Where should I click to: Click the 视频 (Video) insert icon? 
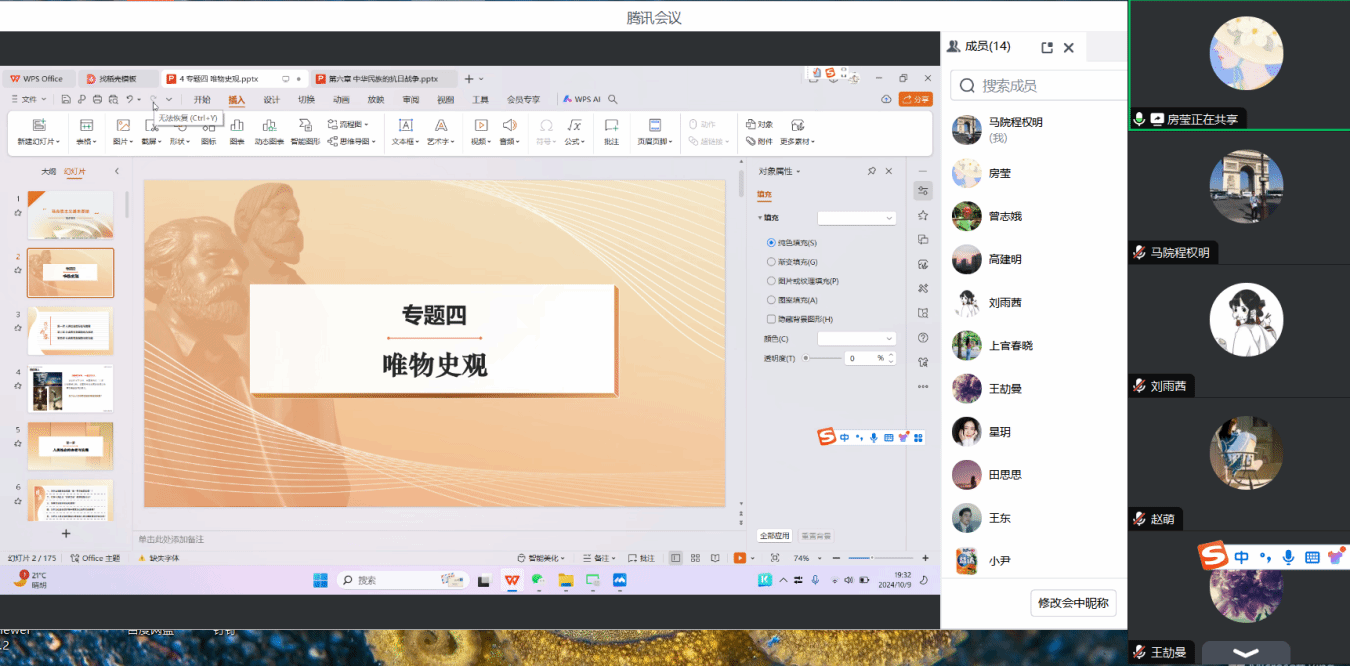[x=480, y=126]
